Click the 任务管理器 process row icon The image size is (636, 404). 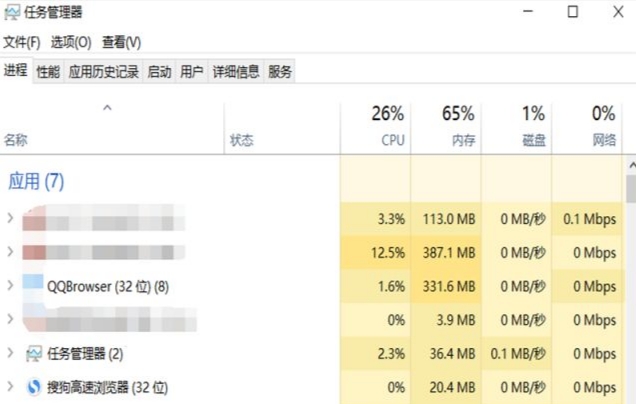click(34, 354)
